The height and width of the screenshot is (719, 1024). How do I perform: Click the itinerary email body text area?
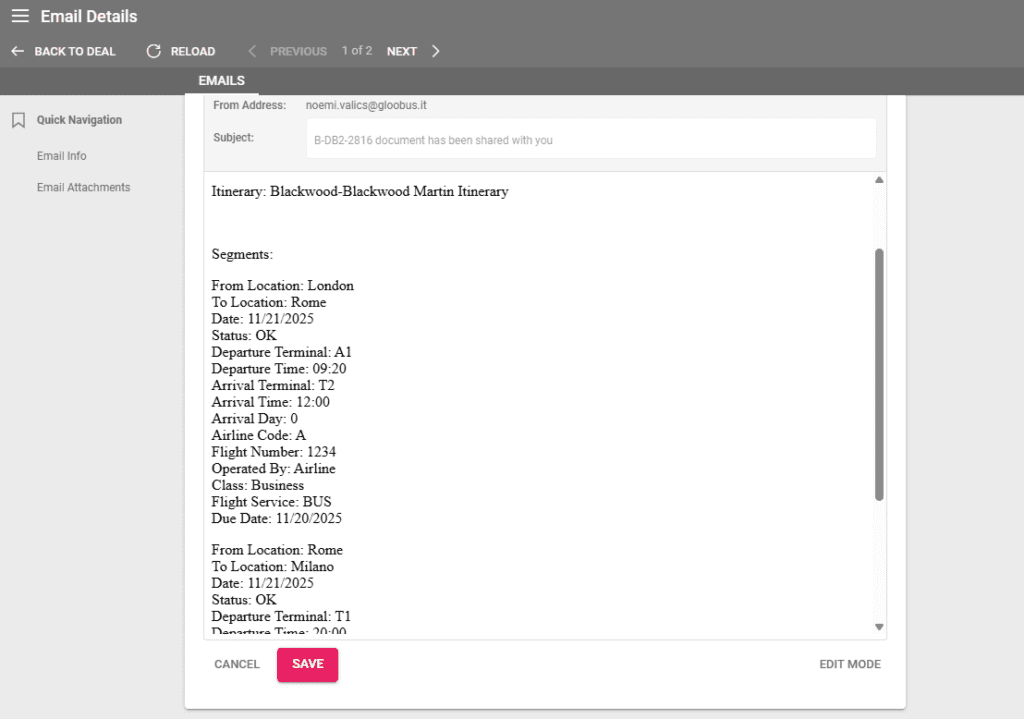pos(540,400)
